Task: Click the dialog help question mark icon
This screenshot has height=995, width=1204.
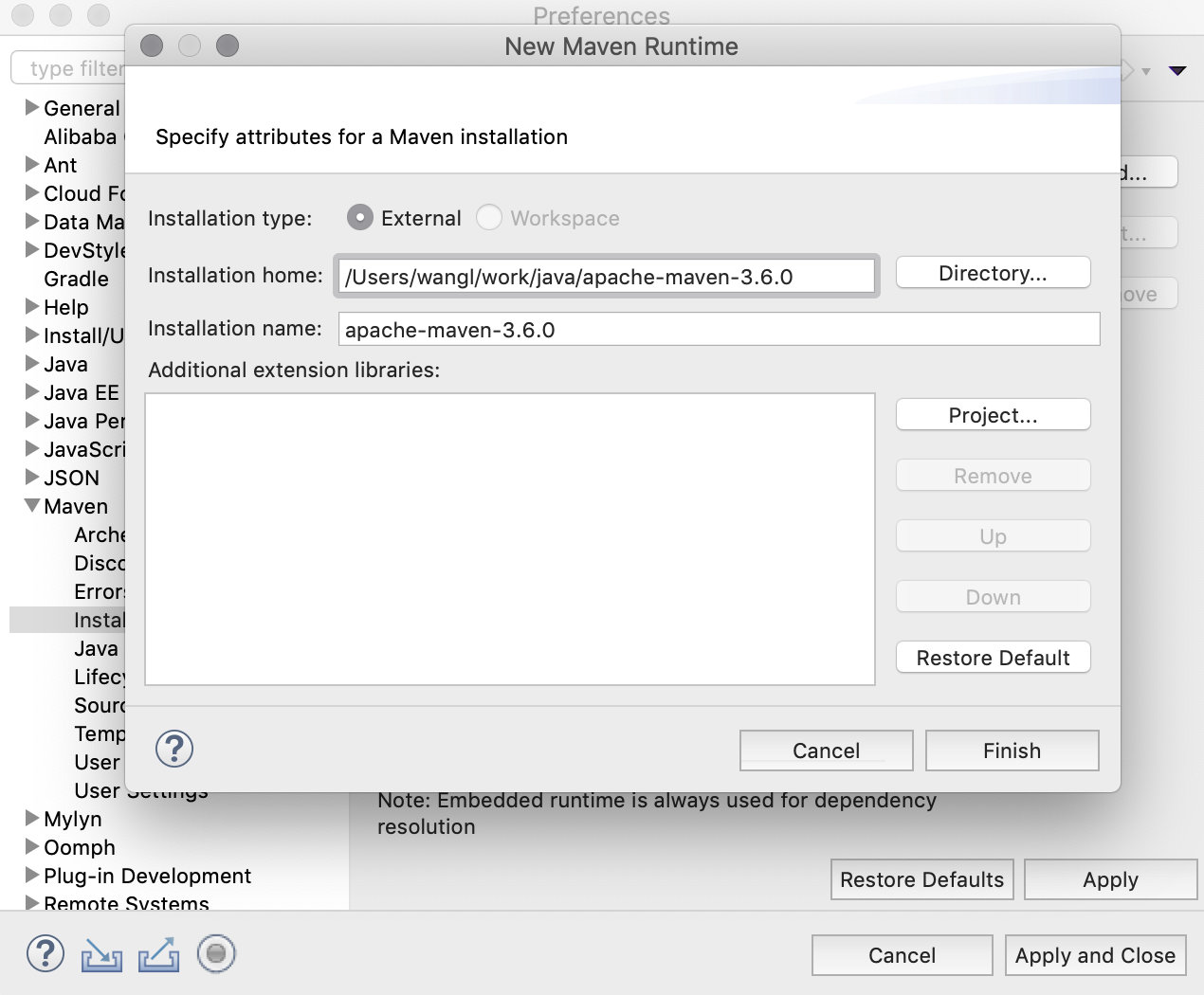Action: [174, 749]
